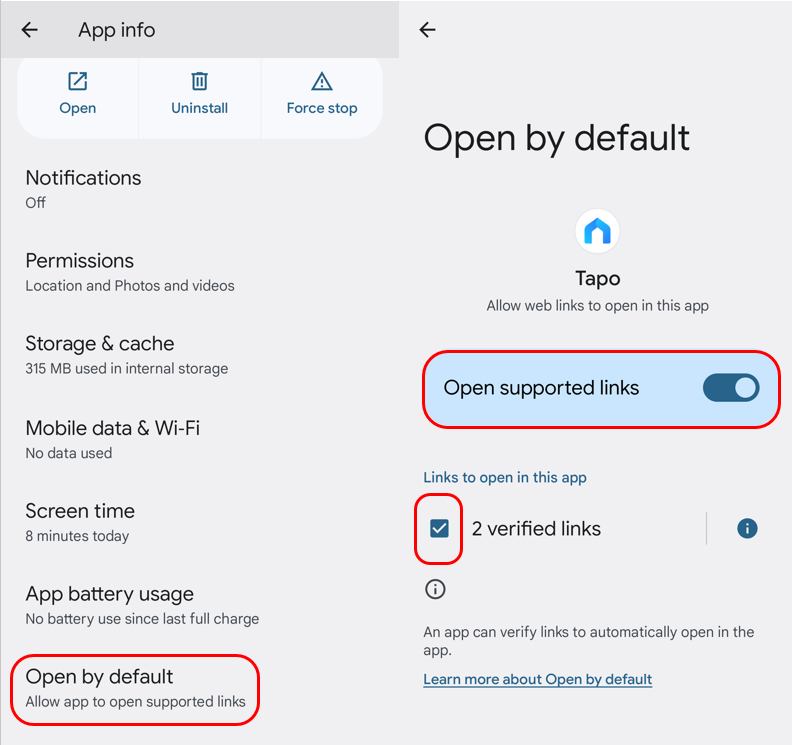Tap the Uninstall trash icon
792x745 pixels.
click(200, 81)
